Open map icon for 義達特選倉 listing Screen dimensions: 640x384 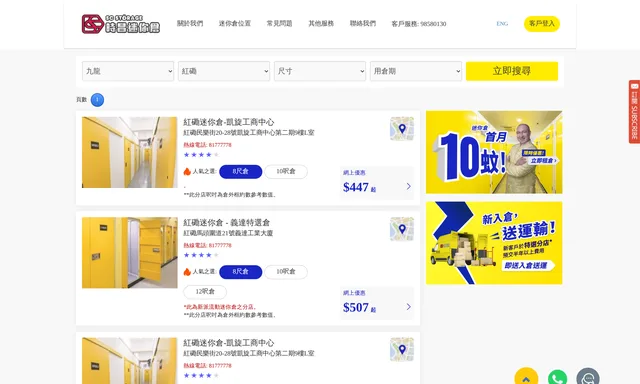[x=402, y=229]
